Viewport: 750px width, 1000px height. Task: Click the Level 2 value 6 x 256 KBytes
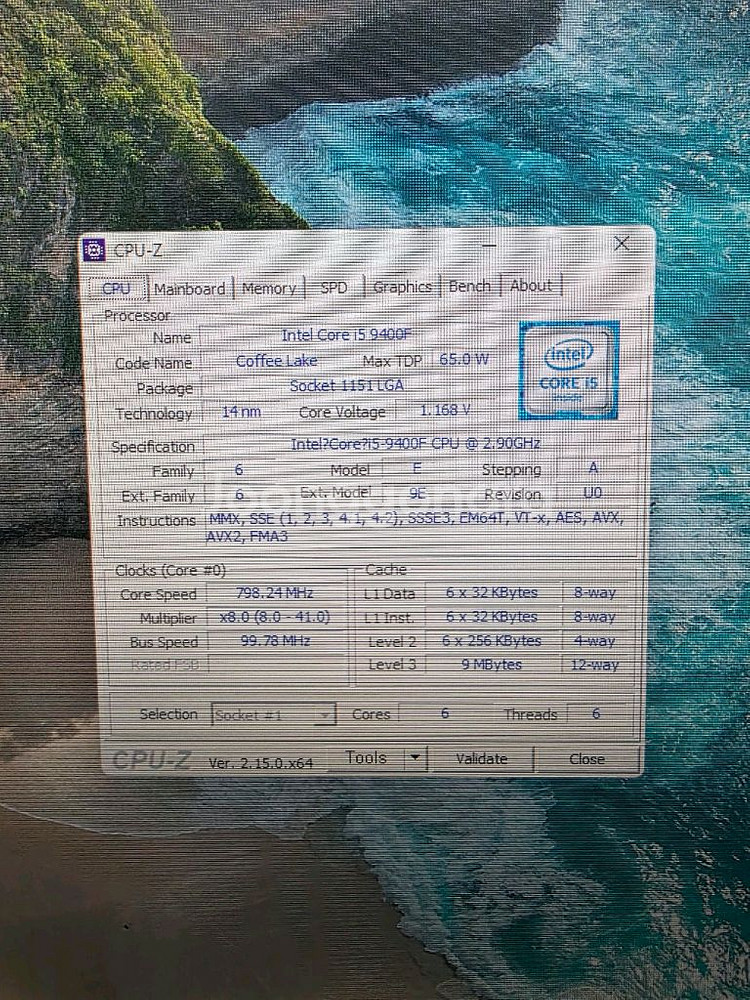point(492,640)
